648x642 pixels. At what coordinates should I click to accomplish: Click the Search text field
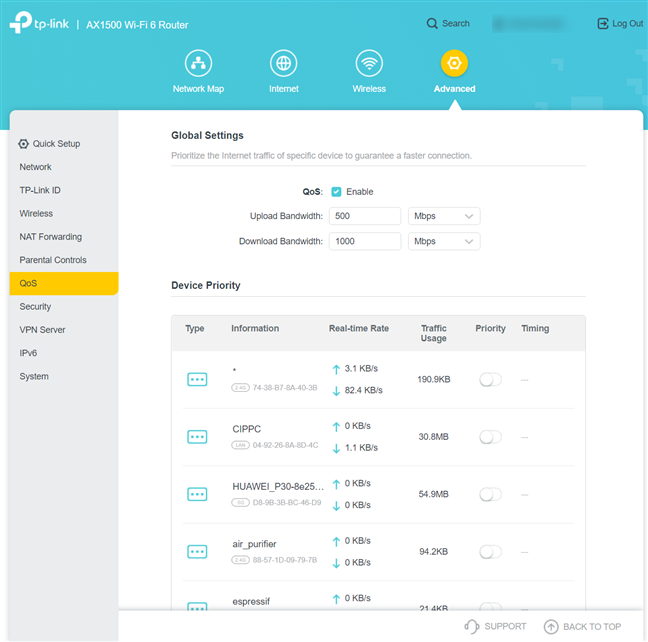[x=456, y=24]
